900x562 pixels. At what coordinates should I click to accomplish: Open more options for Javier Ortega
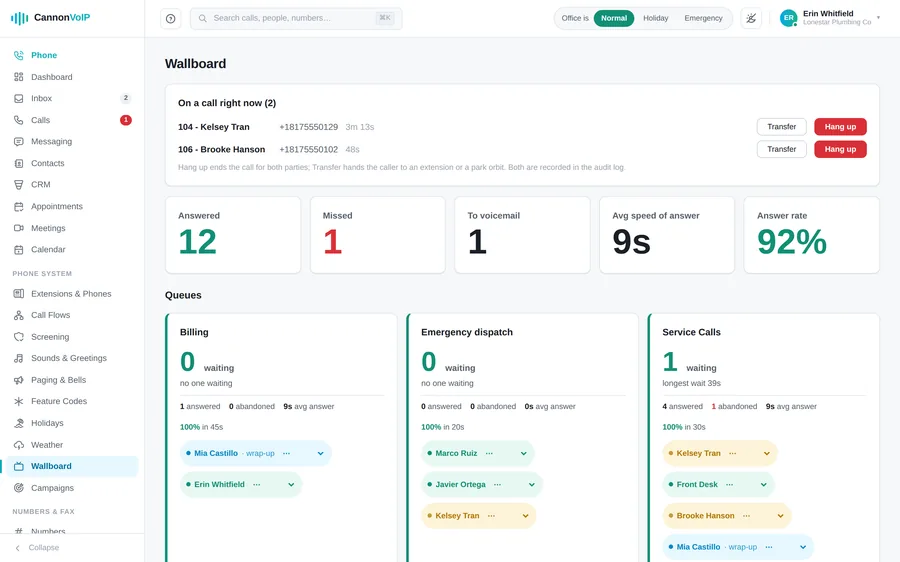point(497,485)
